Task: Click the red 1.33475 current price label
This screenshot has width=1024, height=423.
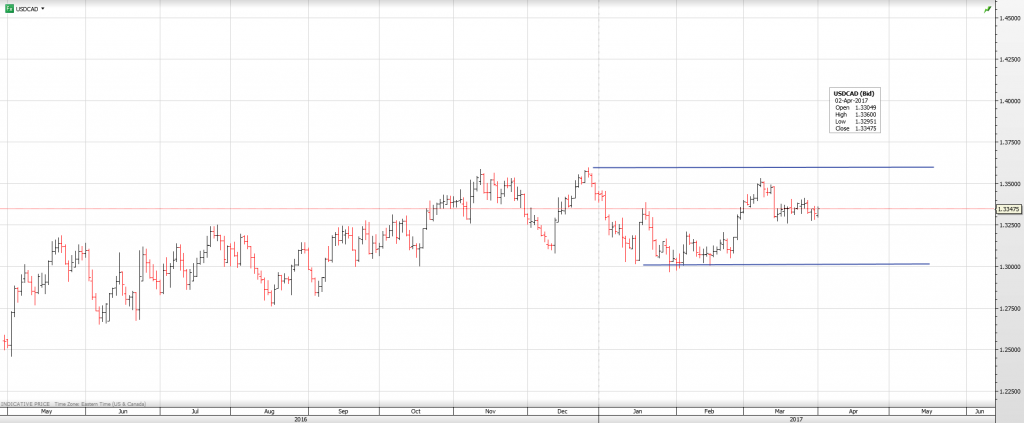Action: click(x=1008, y=209)
